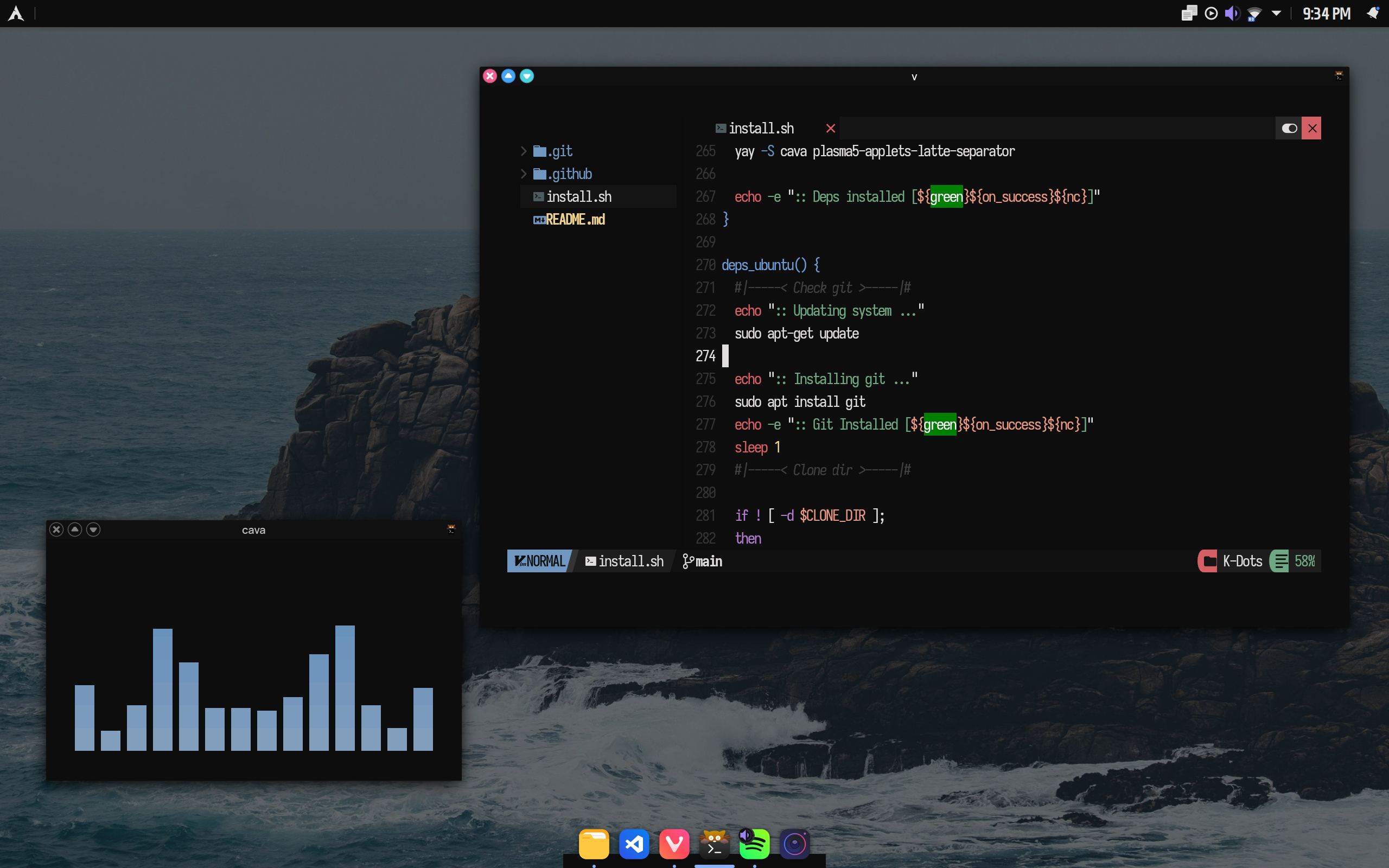Open README.md from the file tree
The image size is (1389, 868).
tap(575, 219)
